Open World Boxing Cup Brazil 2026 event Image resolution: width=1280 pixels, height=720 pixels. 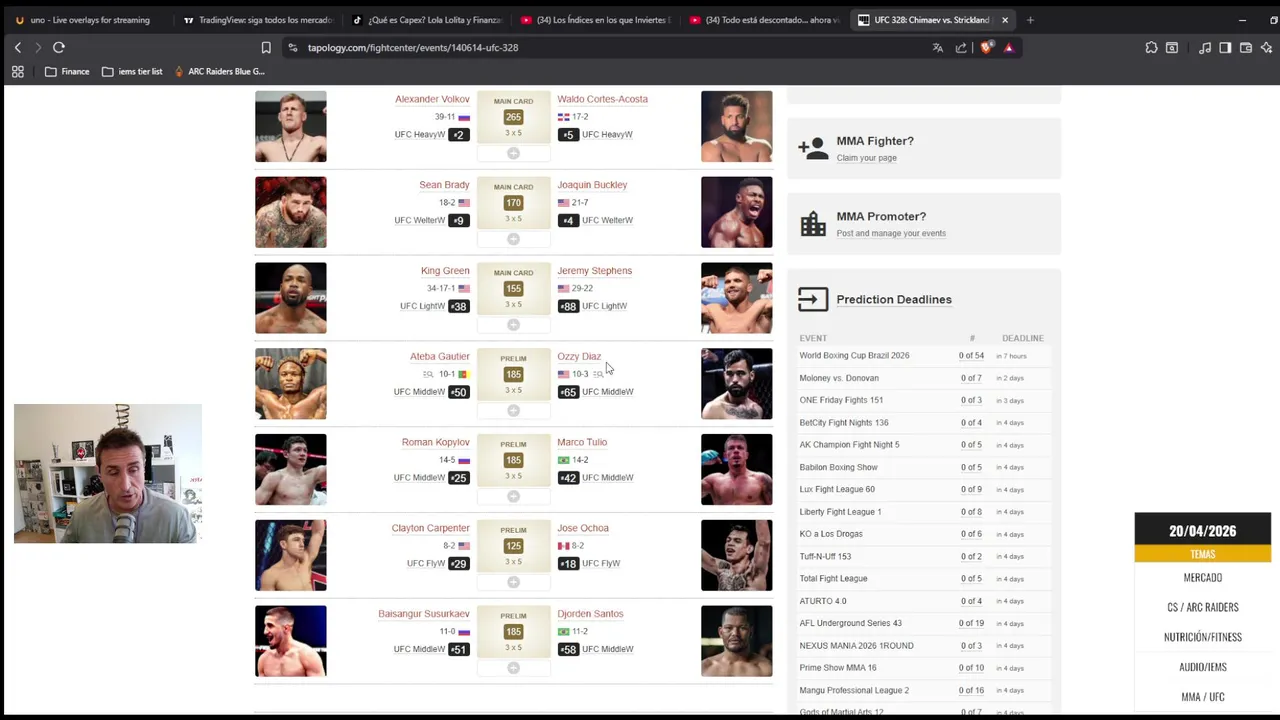[854, 356]
